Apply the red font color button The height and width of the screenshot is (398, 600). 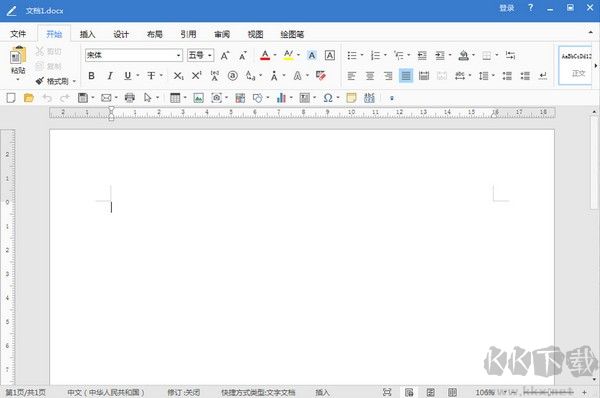click(265, 55)
